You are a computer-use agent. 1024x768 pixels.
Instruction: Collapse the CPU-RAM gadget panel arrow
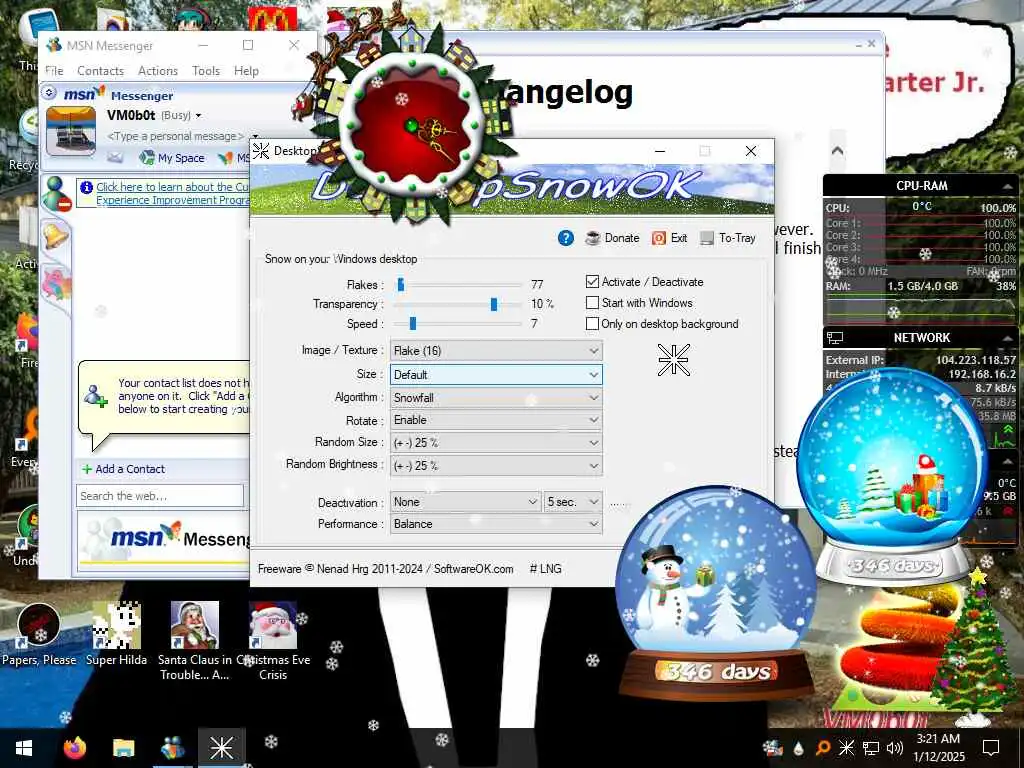[x=1007, y=186]
